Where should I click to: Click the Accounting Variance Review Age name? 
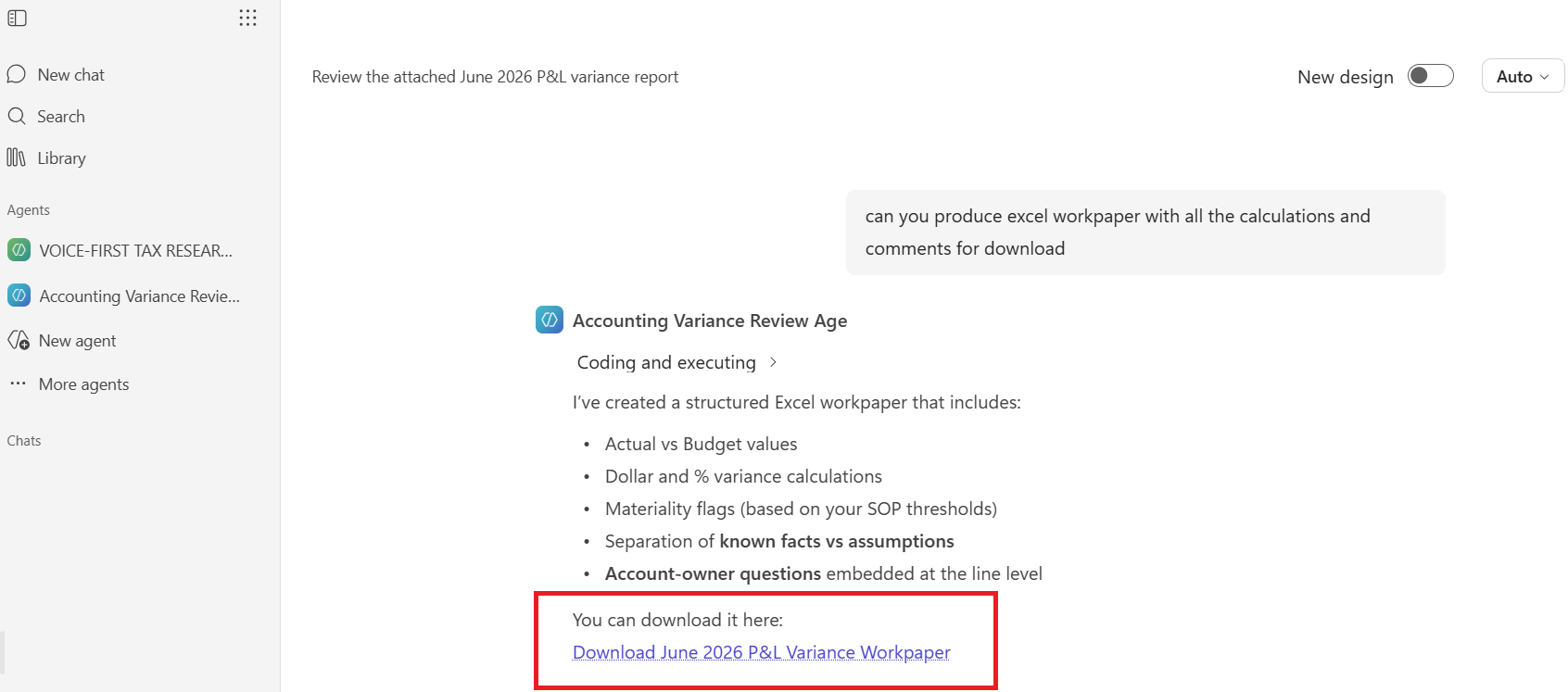[710, 321]
